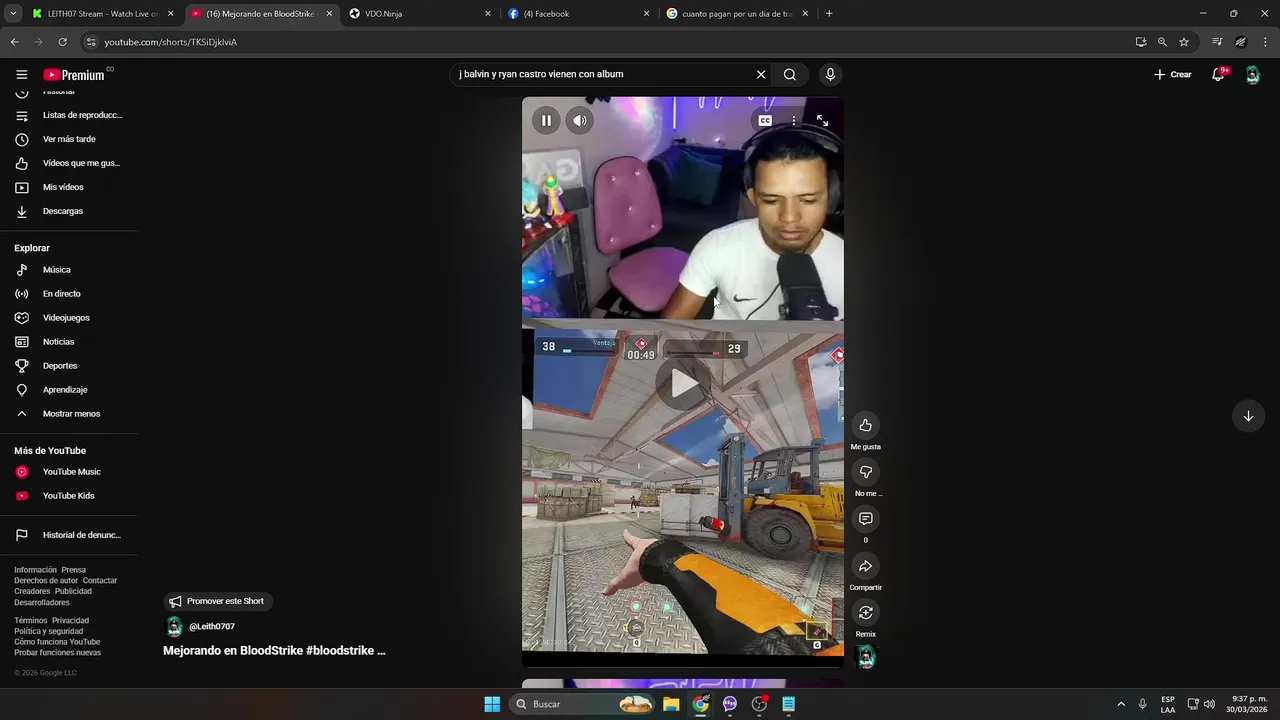Click the Privacidad footer link
This screenshot has width=1280, height=720.
click(x=70, y=621)
